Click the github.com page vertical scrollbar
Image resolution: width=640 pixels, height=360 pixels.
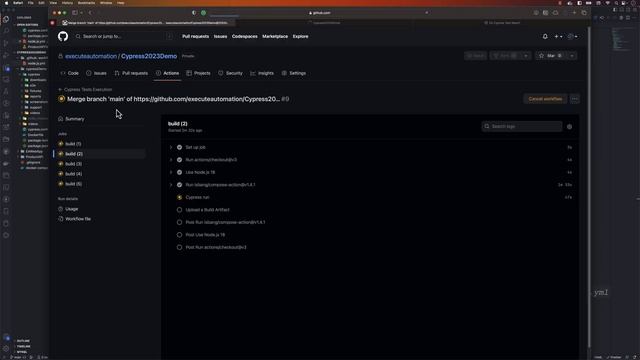coord(589,188)
